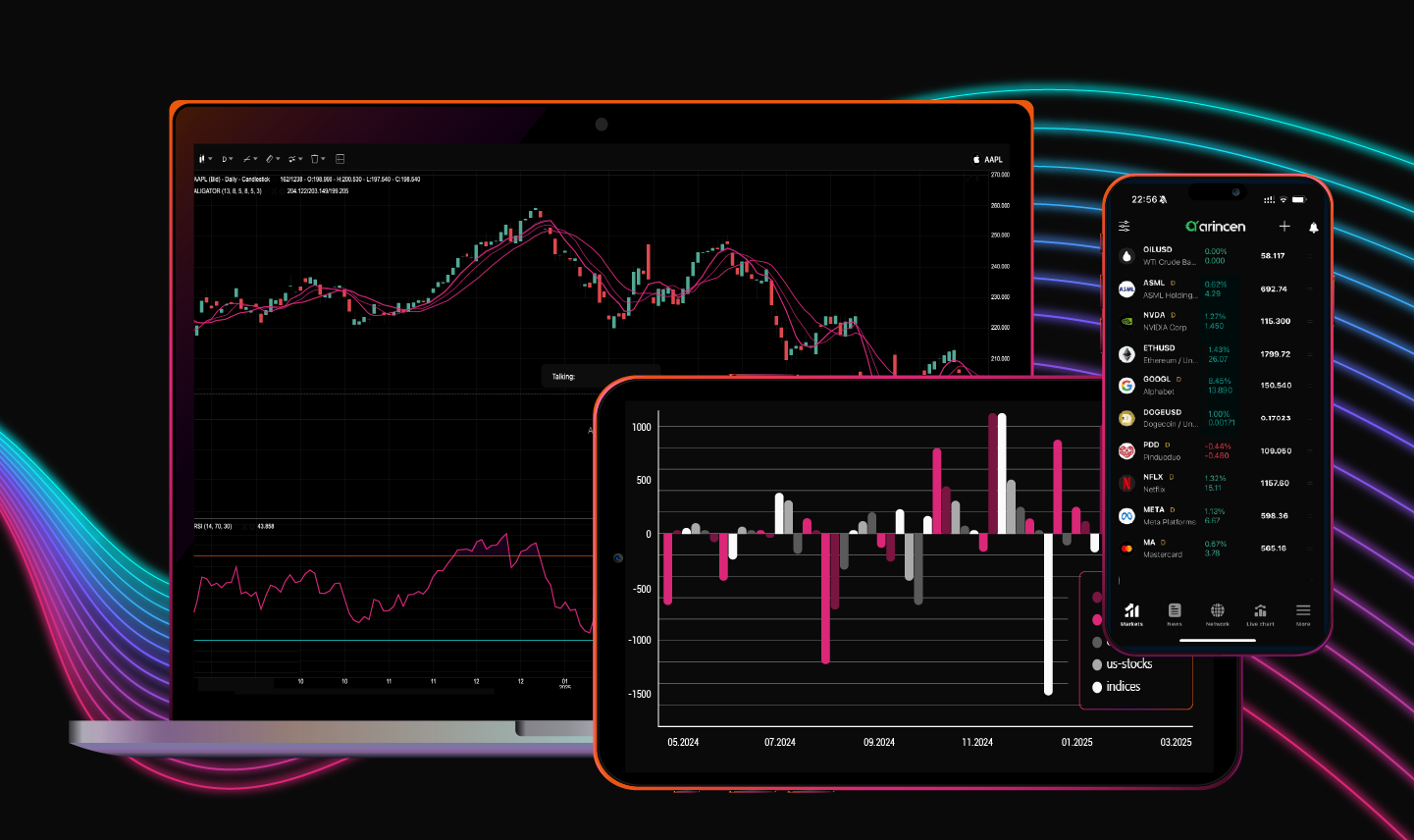This screenshot has width=1414, height=840.
Task: Toggle the bright pink legend dot on tablet chart
Action: (x=1097, y=619)
